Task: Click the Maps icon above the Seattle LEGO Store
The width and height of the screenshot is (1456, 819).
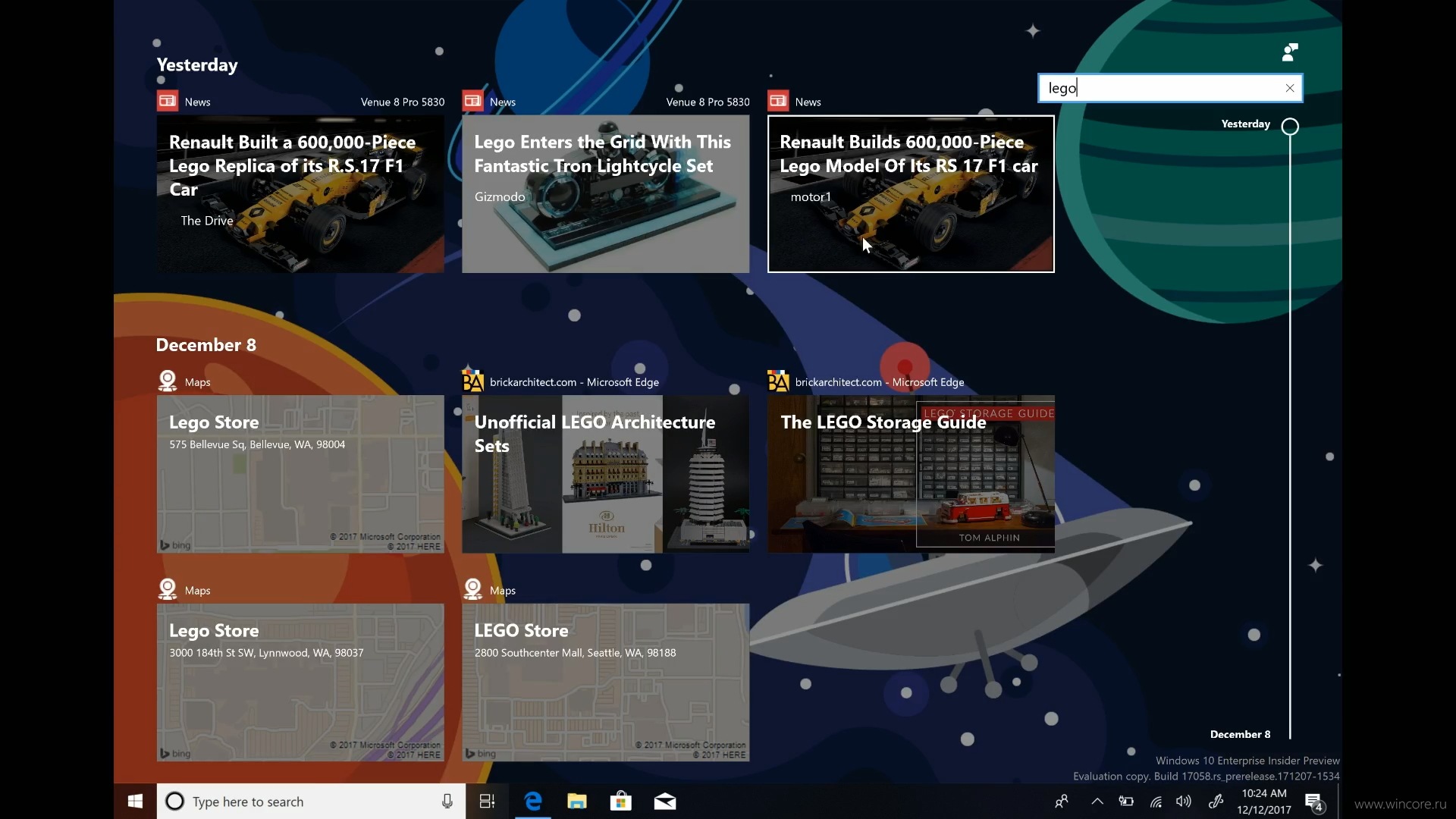Action: coord(472,589)
